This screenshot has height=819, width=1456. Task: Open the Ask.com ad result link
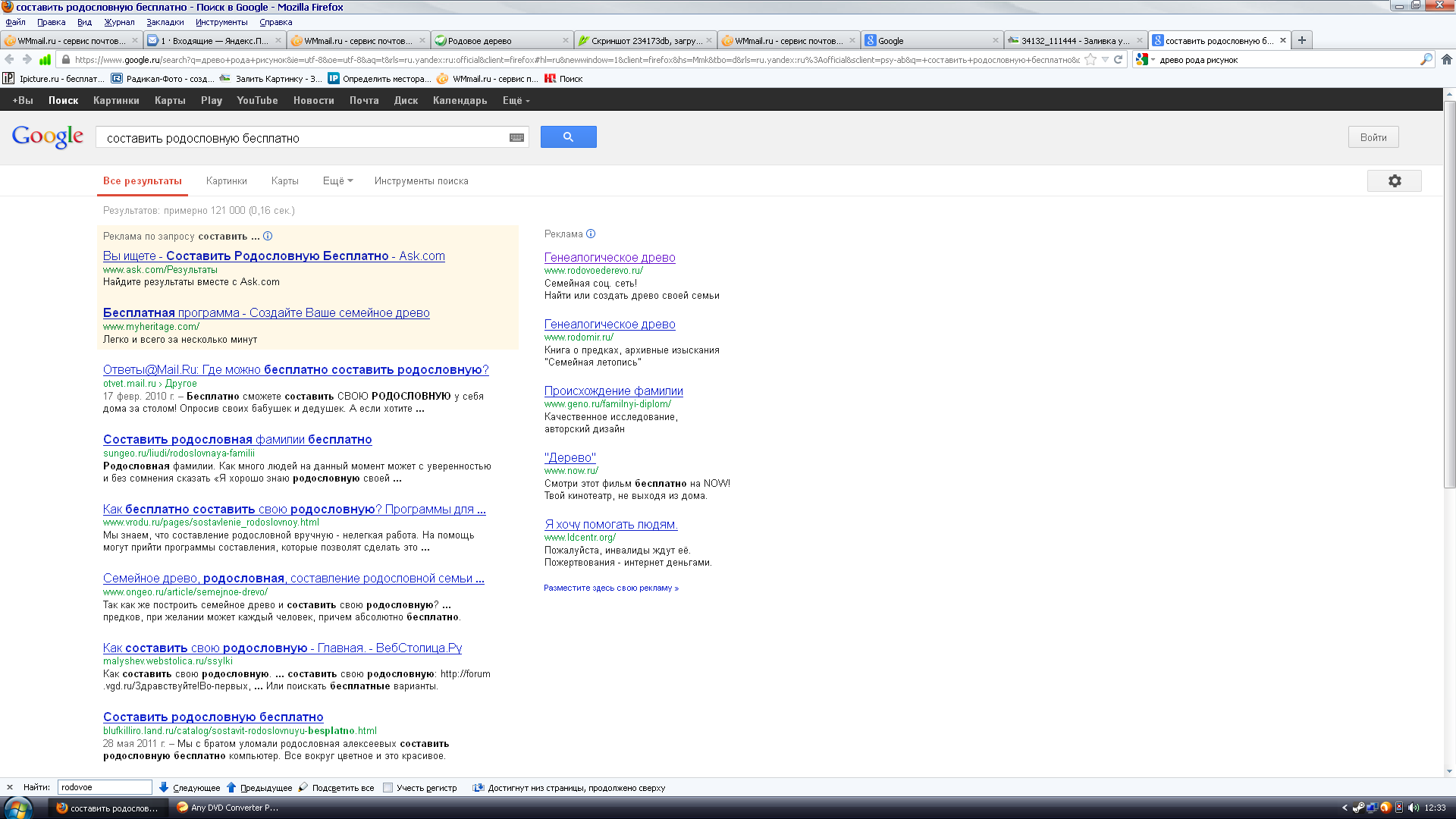tap(274, 256)
